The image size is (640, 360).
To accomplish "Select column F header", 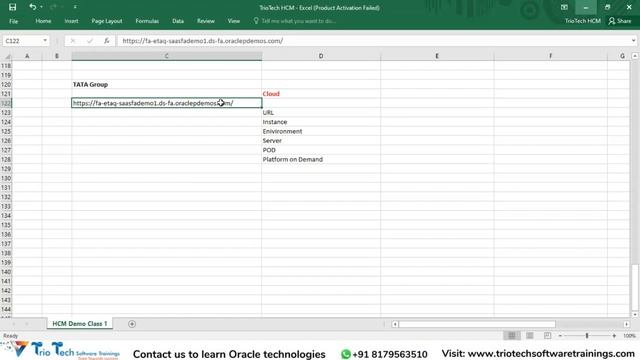I will click(550, 56).
